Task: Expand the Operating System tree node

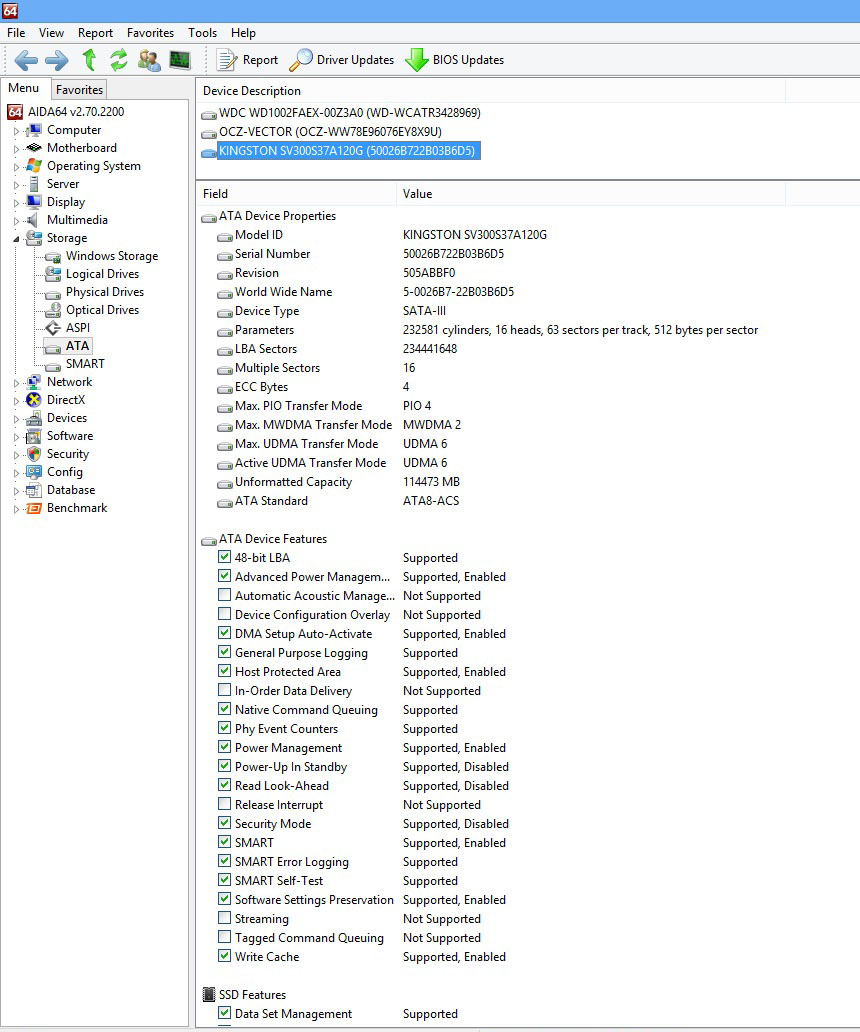Action: click(x=16, y=167)
